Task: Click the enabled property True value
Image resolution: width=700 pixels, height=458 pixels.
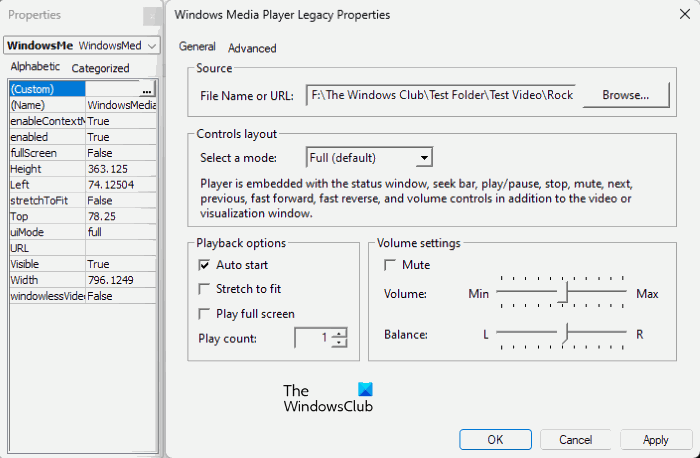Action: [121, 137]
